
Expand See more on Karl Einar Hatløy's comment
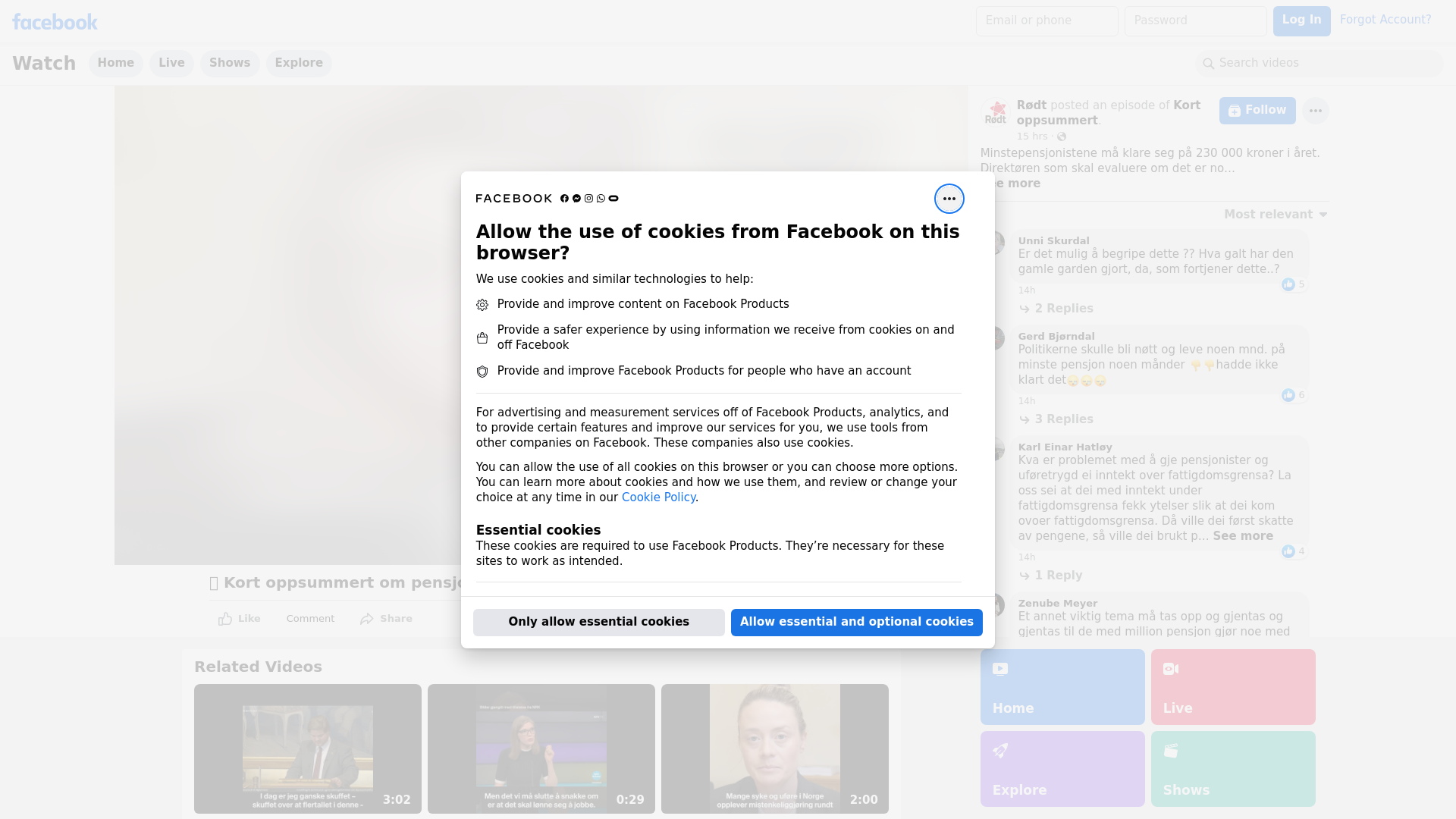[1242, 536]
